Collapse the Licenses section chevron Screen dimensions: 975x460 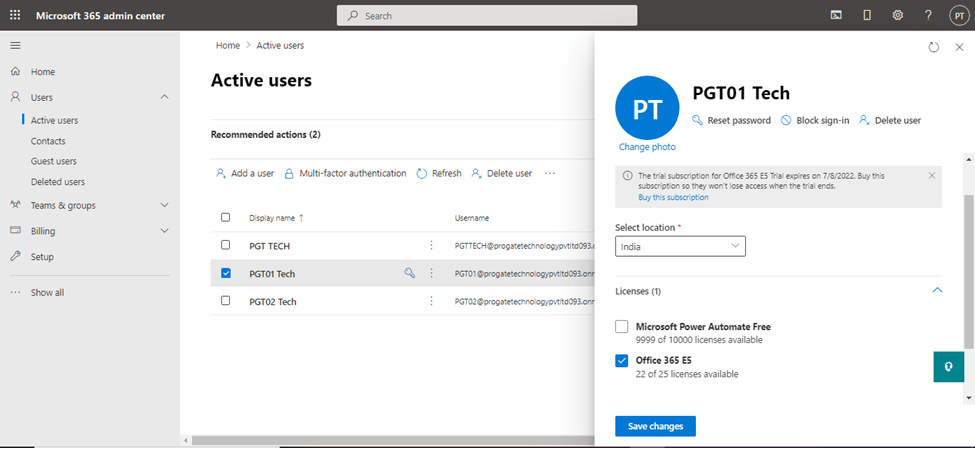coord(937,291)
